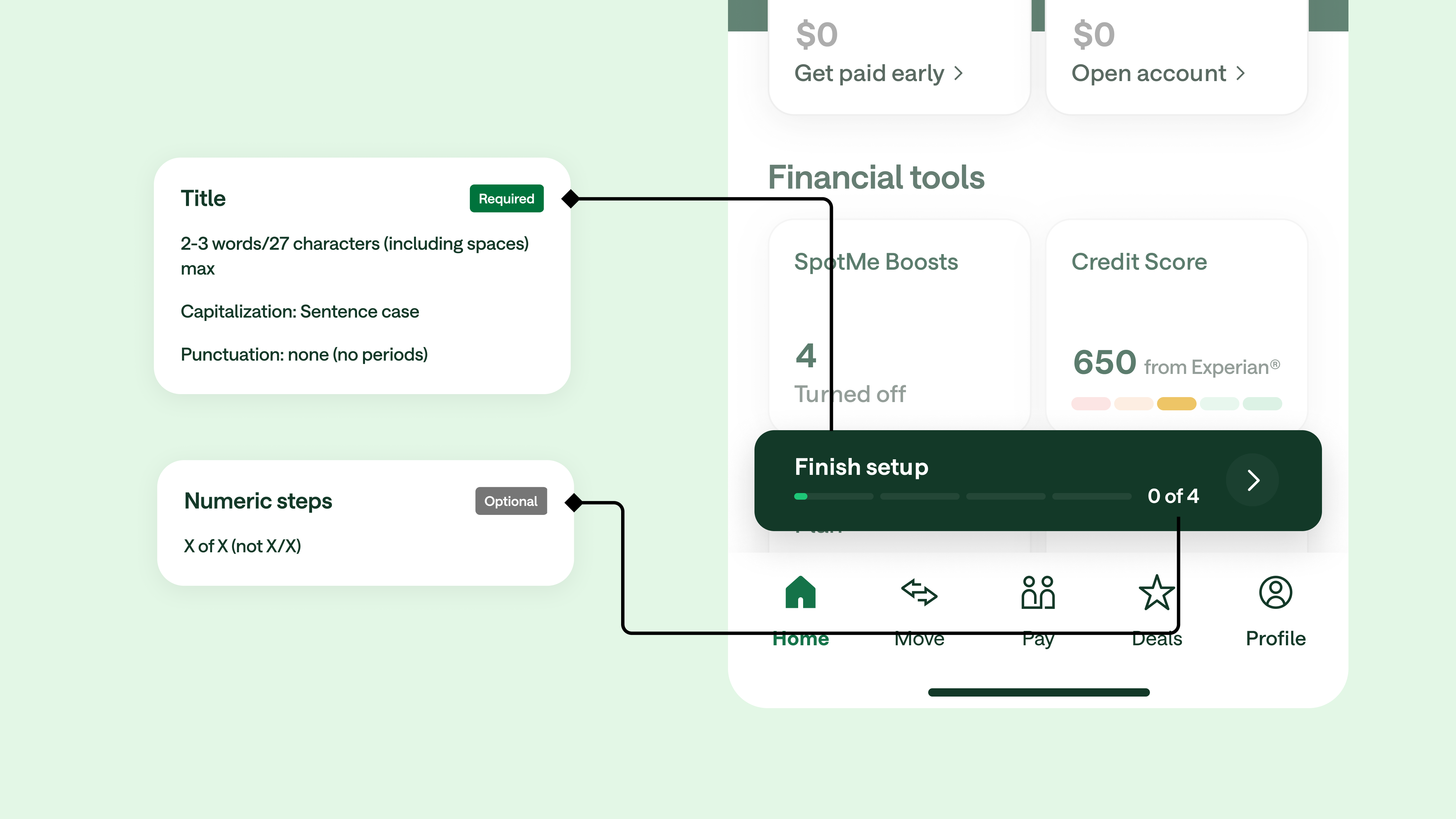The width and height of the screenshot is (1456, 819).
Task: Switch to the Profile tab label
Action: (x=1276, y=638)
